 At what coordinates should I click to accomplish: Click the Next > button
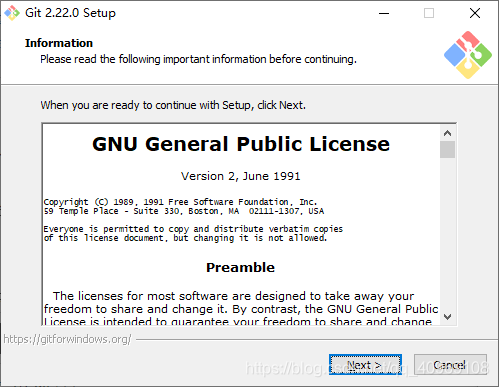[365, 364]
